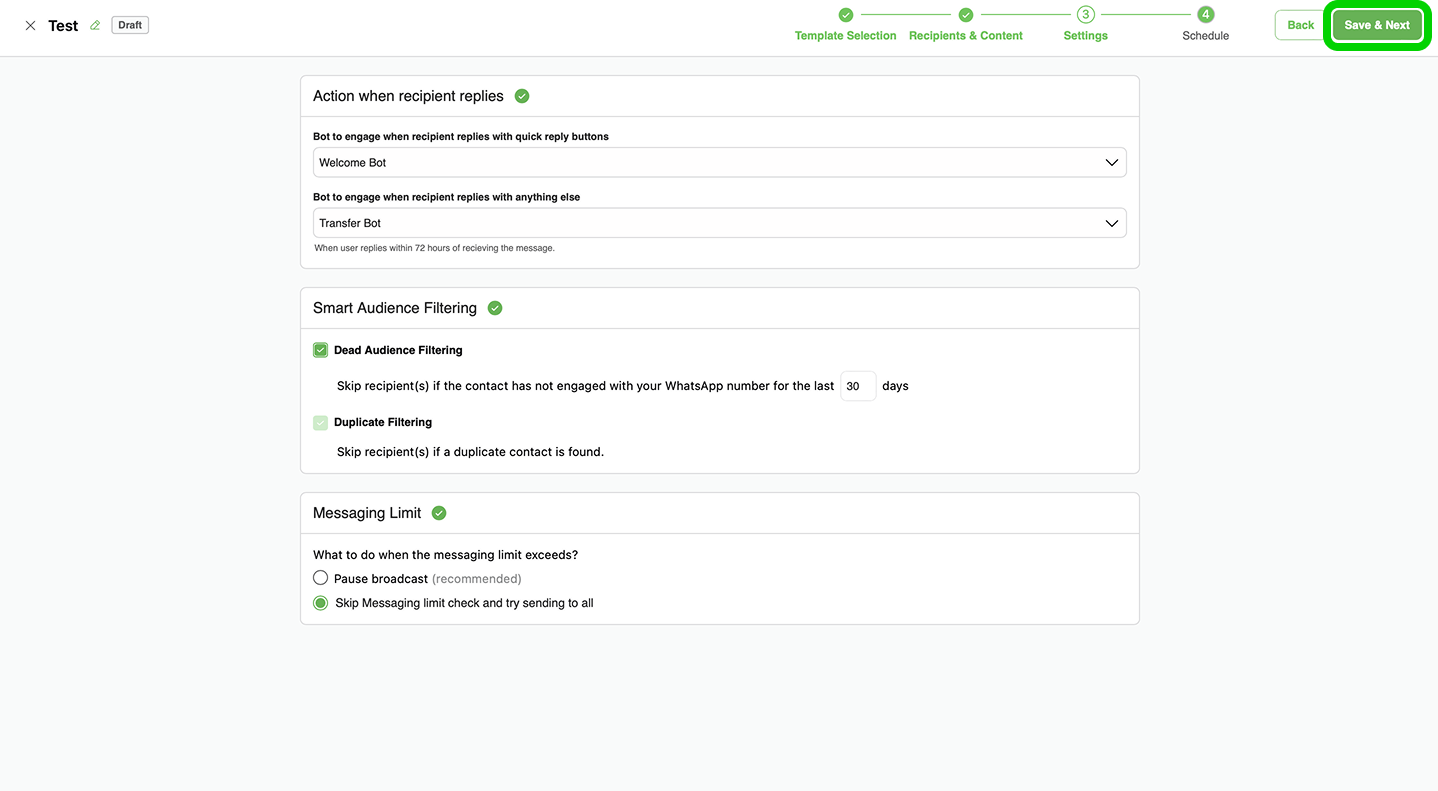Viewport: 1438px width, 791px height.
Task: Click green check icon beside Action when recipient replies
Action: (x=522, y=96)
